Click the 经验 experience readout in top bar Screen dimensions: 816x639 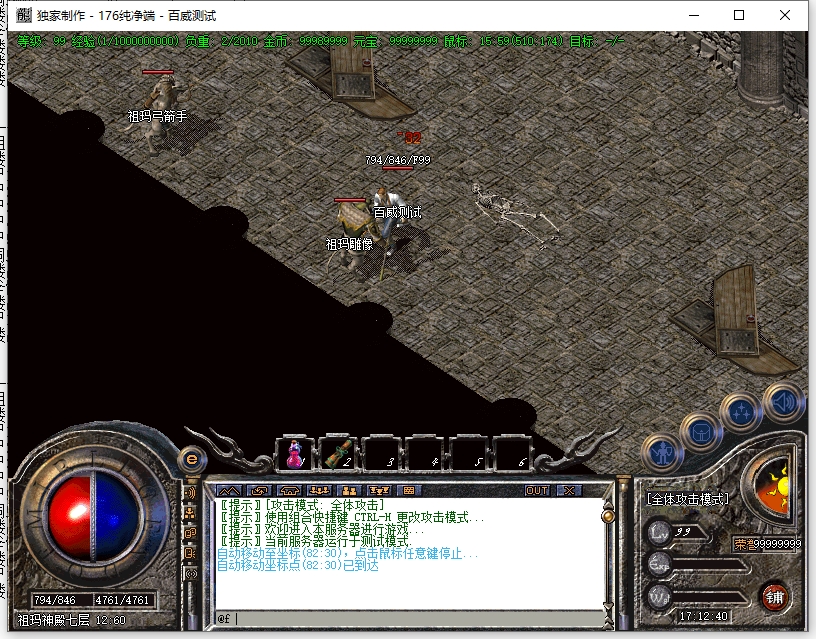[125, 41]
